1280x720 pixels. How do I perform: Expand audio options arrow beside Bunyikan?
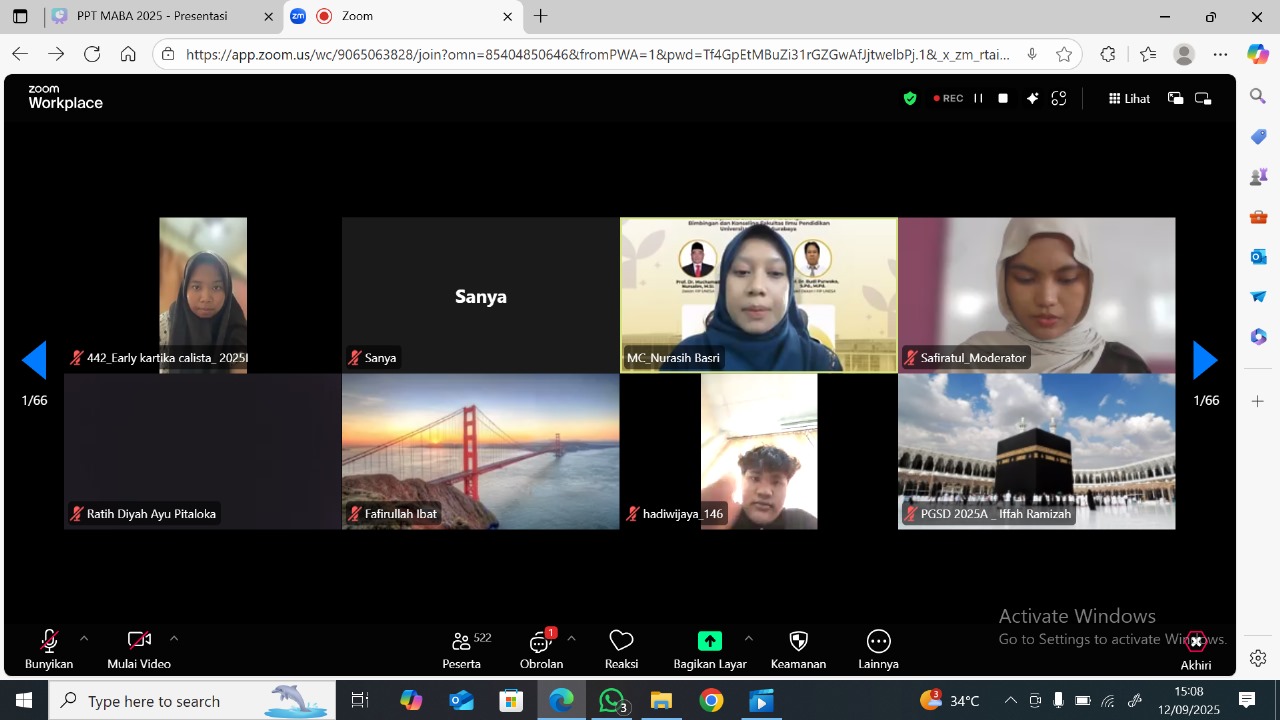point(84,638)
